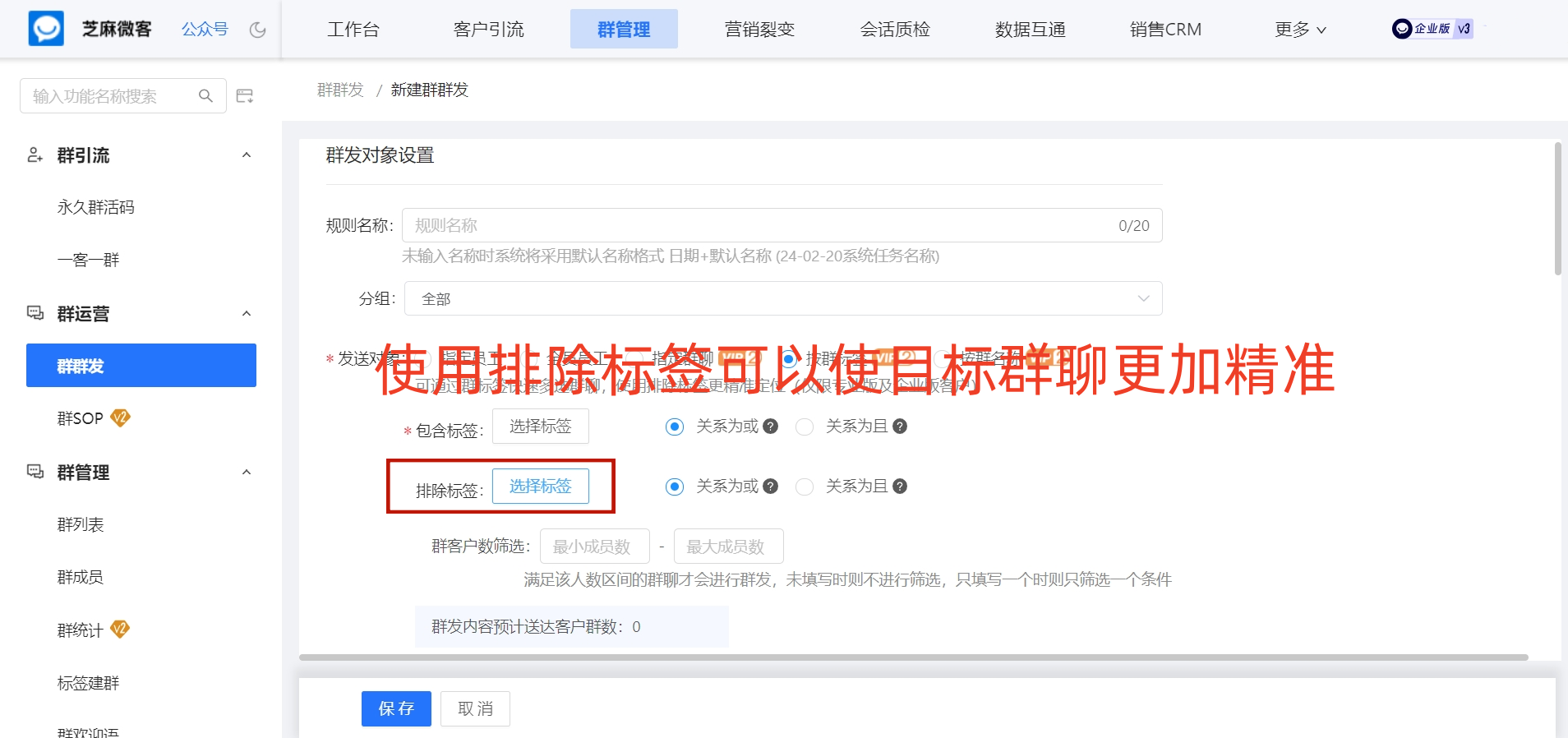Open the 会话质检 tab
Image resolution: width=1568 pixels, height=738 pixels.
pos(895,30)
